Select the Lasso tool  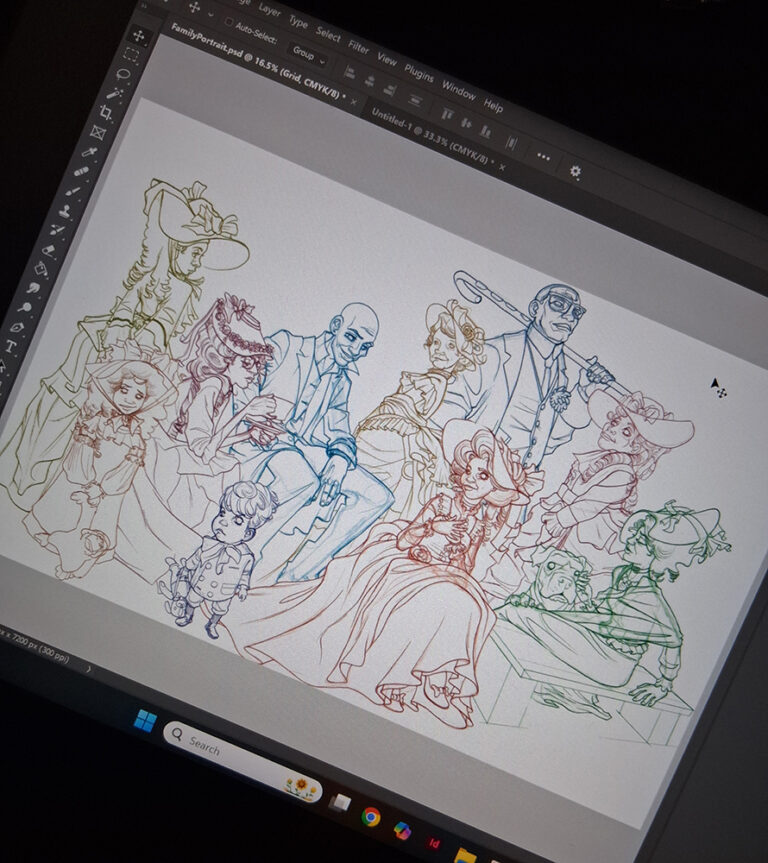(120, 73)
